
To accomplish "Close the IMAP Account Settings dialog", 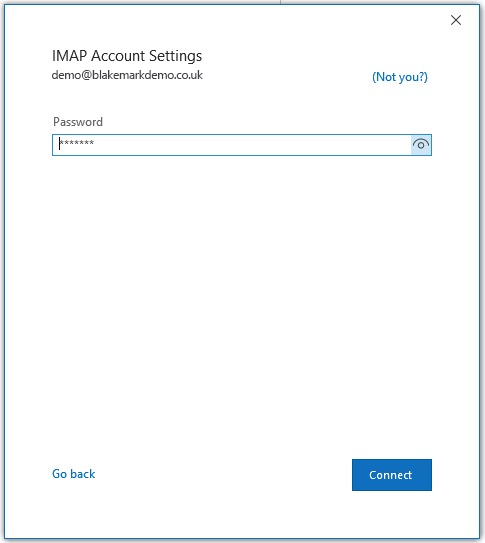I will (x=456, y=20).
